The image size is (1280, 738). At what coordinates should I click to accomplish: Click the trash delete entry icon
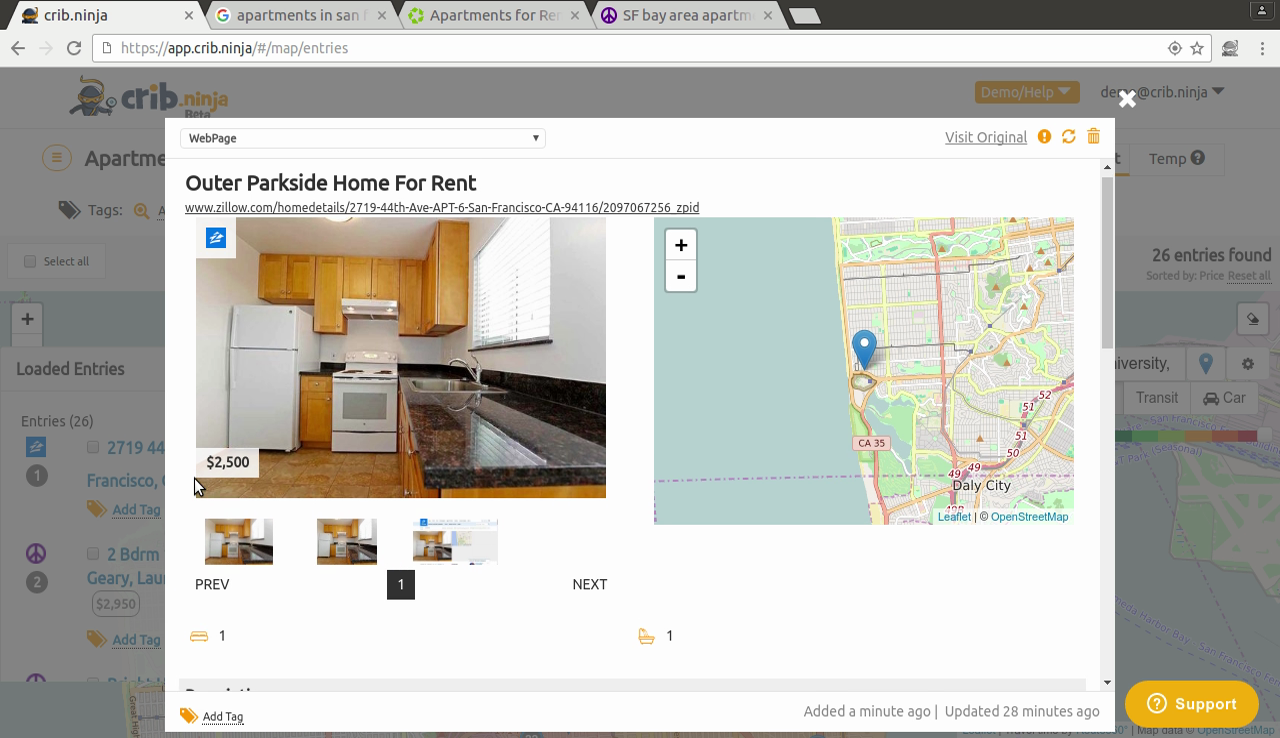click(1093, 136)
